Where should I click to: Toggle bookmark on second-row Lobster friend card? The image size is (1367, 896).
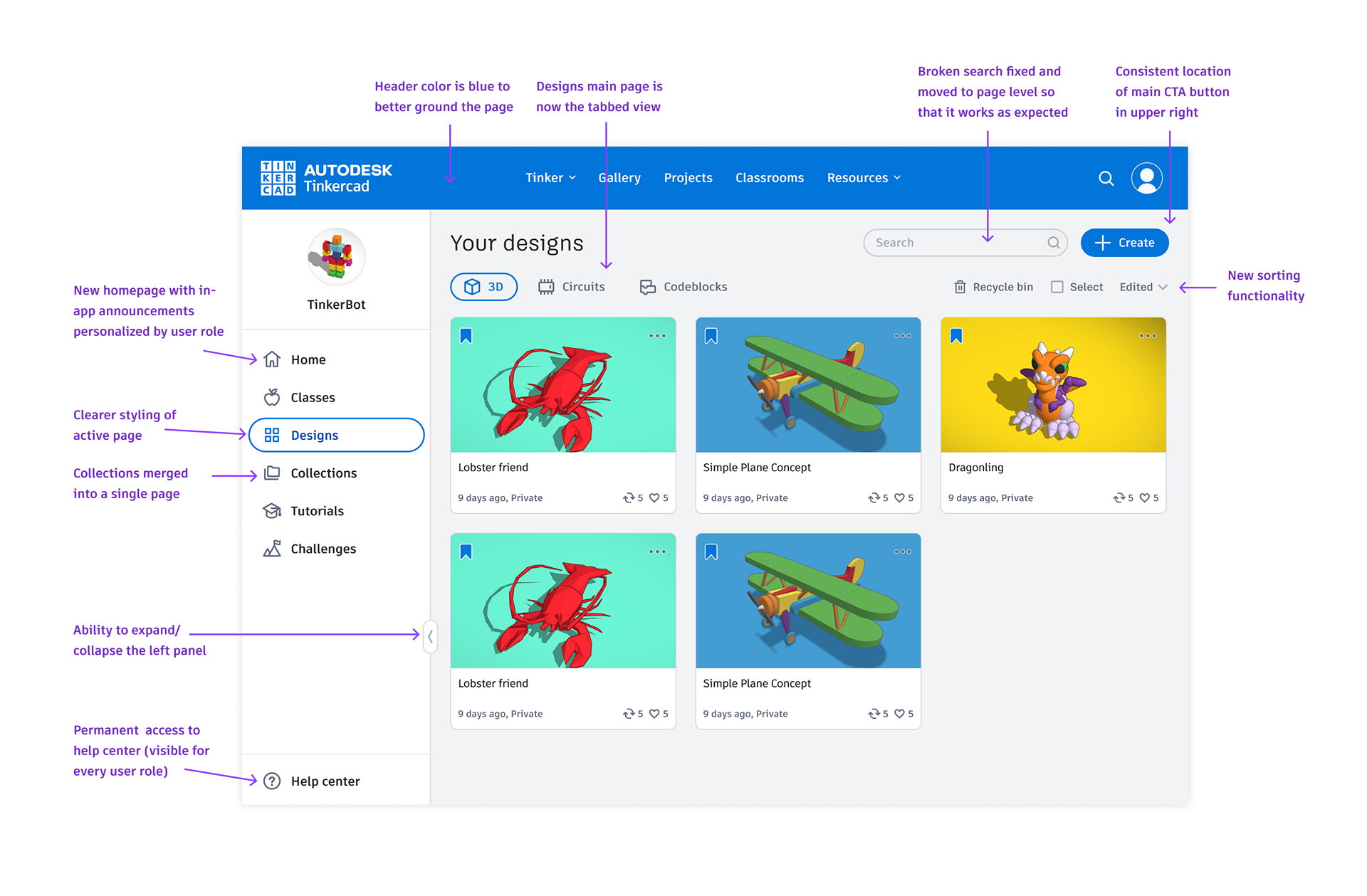coord(466,552)
